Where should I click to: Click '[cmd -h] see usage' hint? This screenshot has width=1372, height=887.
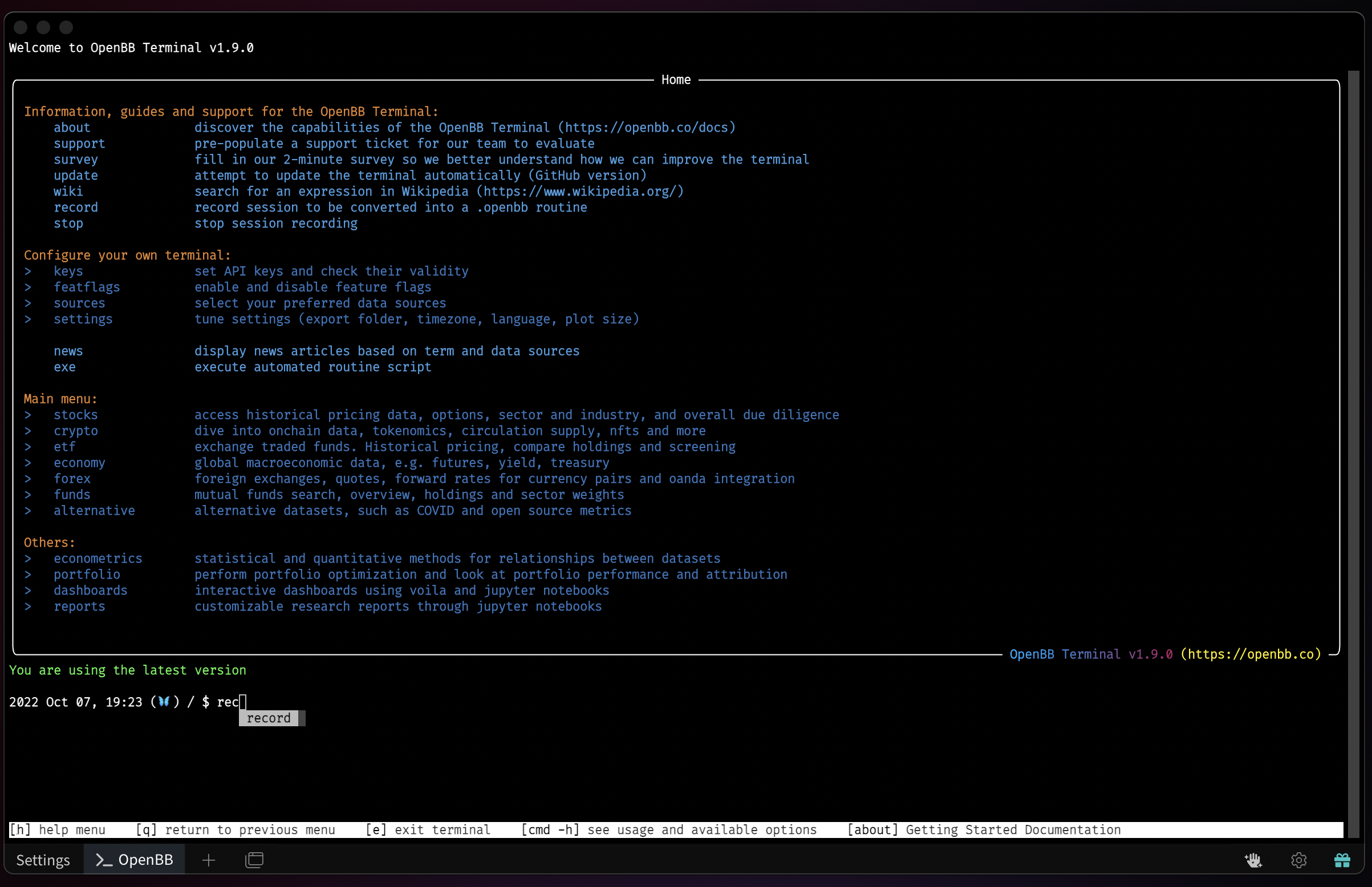click(x=669, y=830)
